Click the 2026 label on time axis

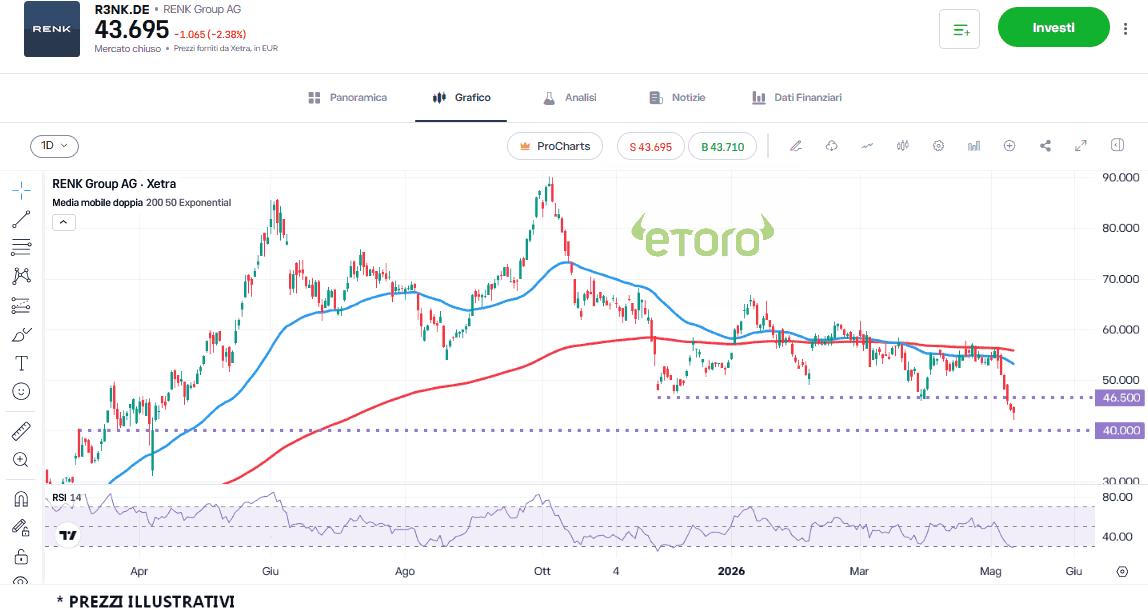point(731,571)
